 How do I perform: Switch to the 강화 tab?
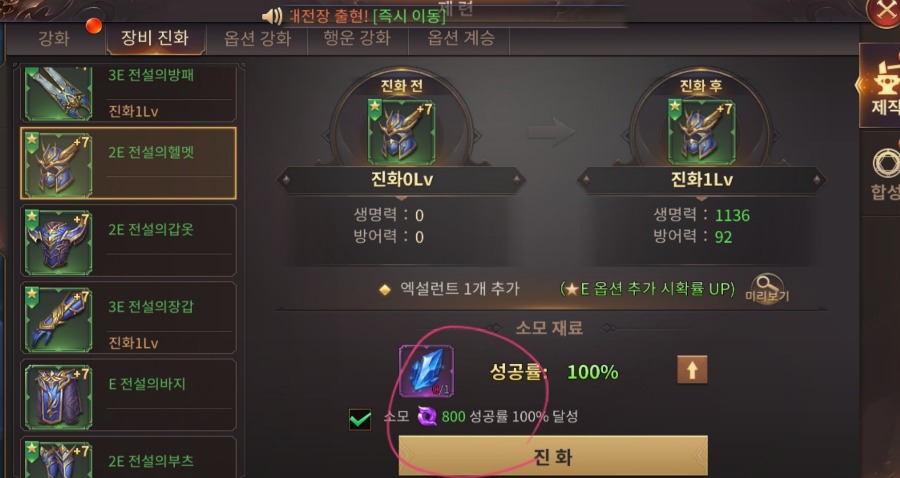click(x=54, y=38)
